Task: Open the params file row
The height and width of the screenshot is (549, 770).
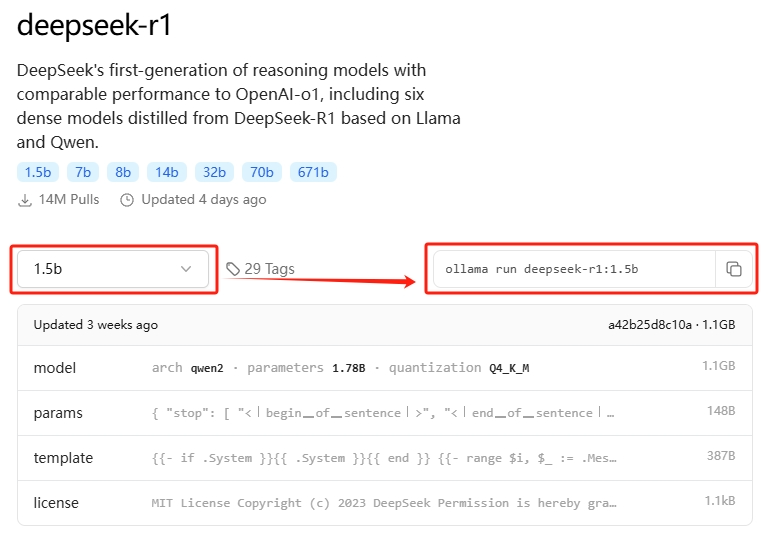Action: point(384,413)
